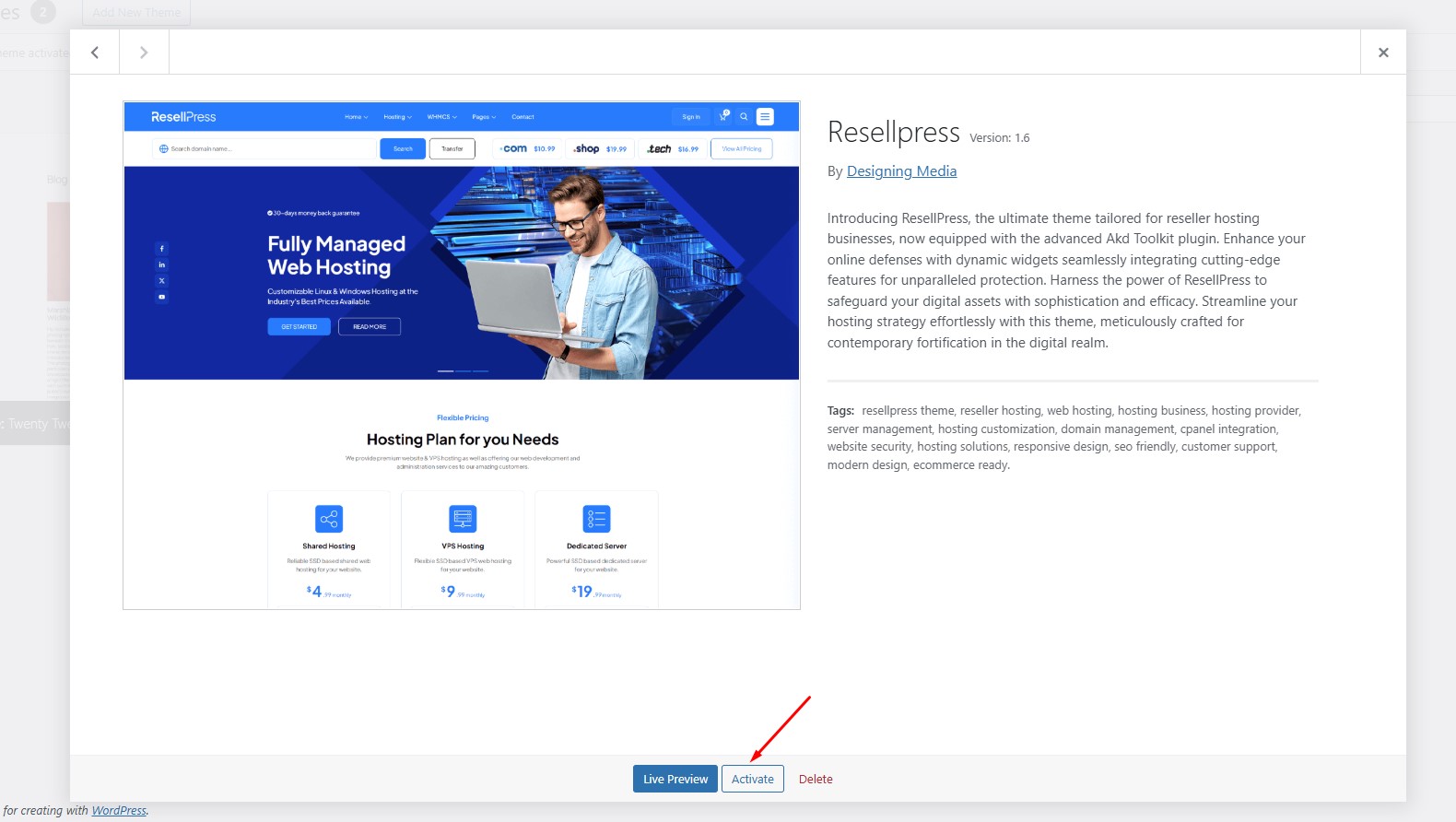
Task: Click the Live Preview button
Action: 675,779
